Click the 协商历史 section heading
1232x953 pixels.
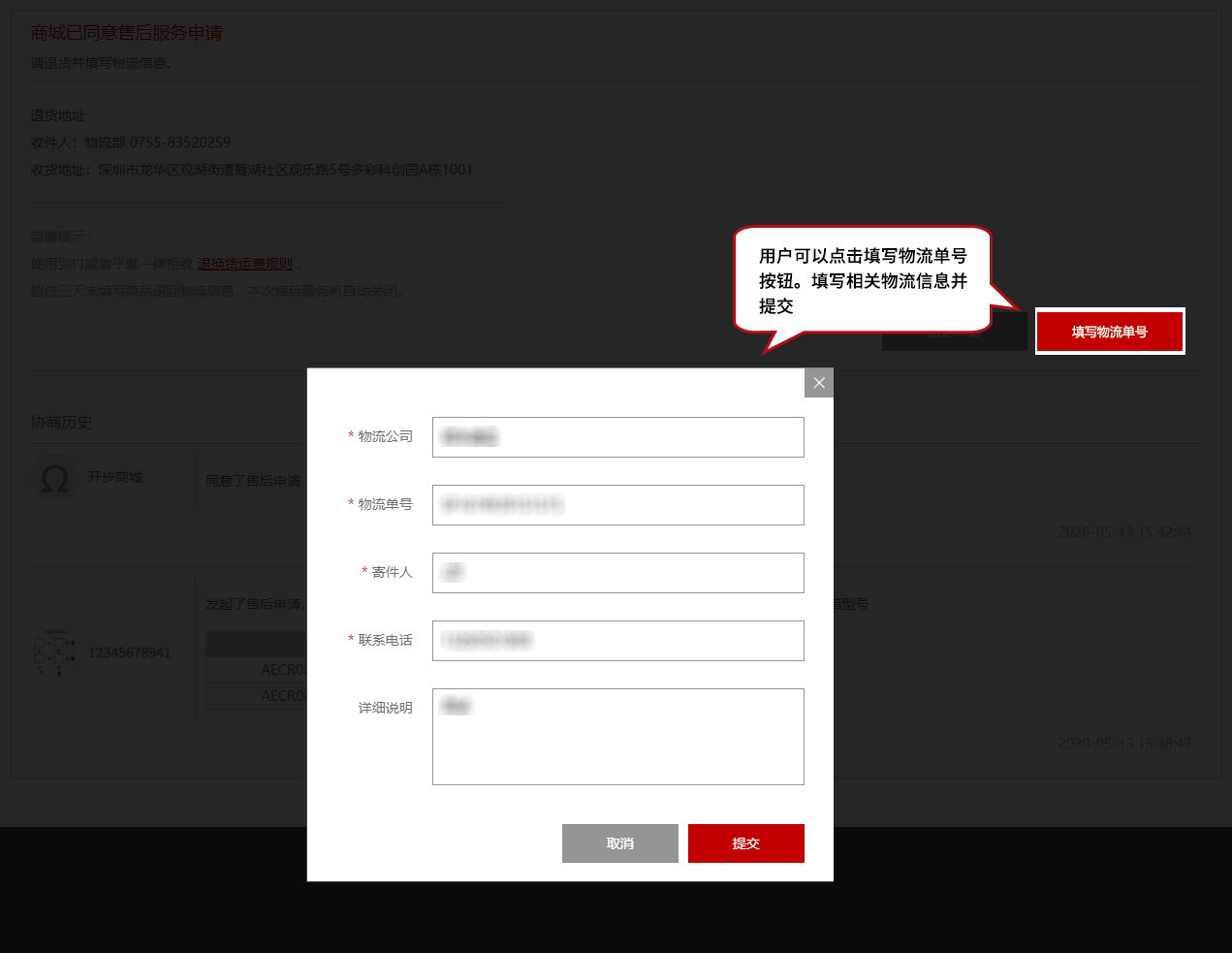pos(61,423)
